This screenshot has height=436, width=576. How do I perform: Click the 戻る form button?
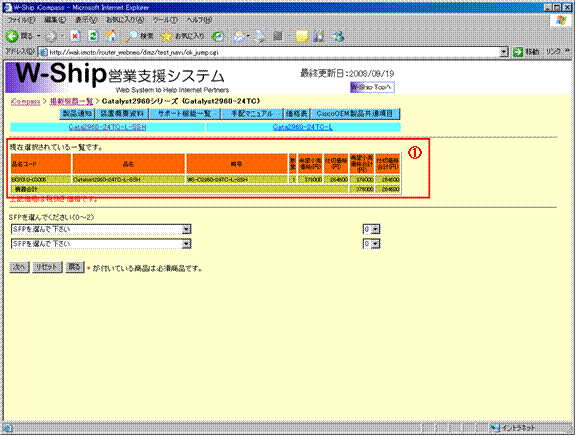[75, 267]
